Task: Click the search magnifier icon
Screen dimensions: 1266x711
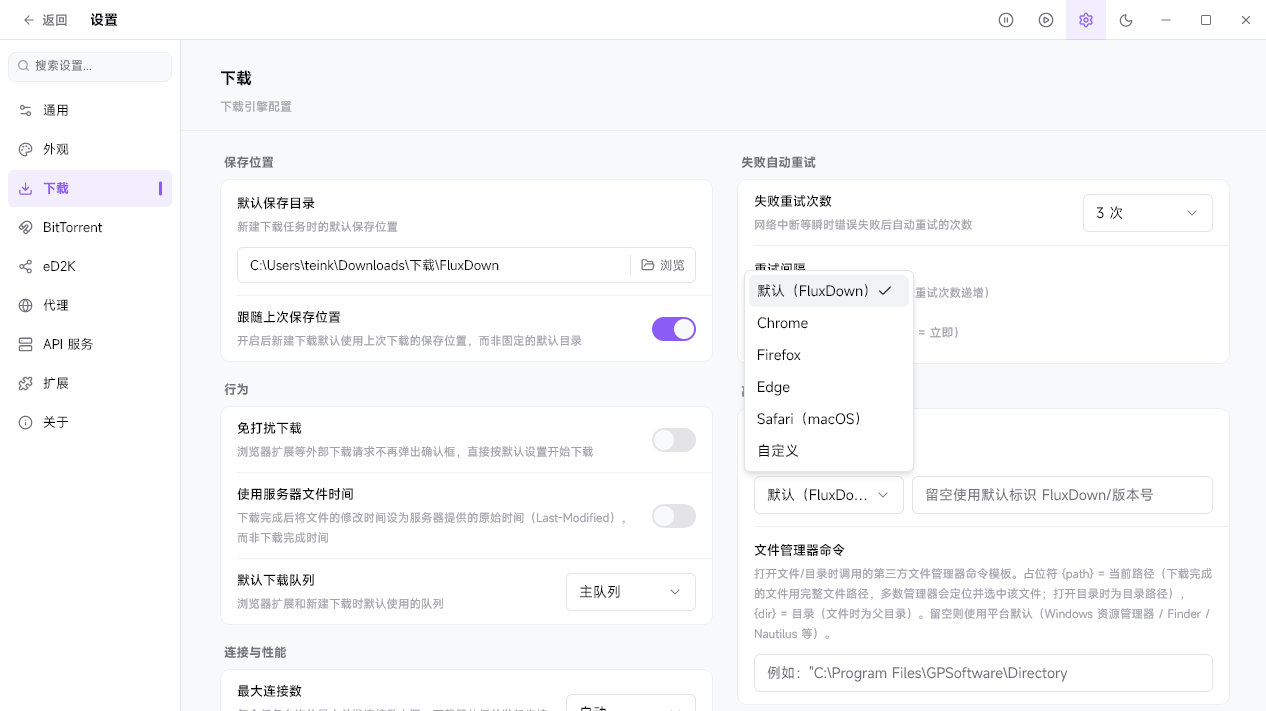Action: (x=24, y=66)
